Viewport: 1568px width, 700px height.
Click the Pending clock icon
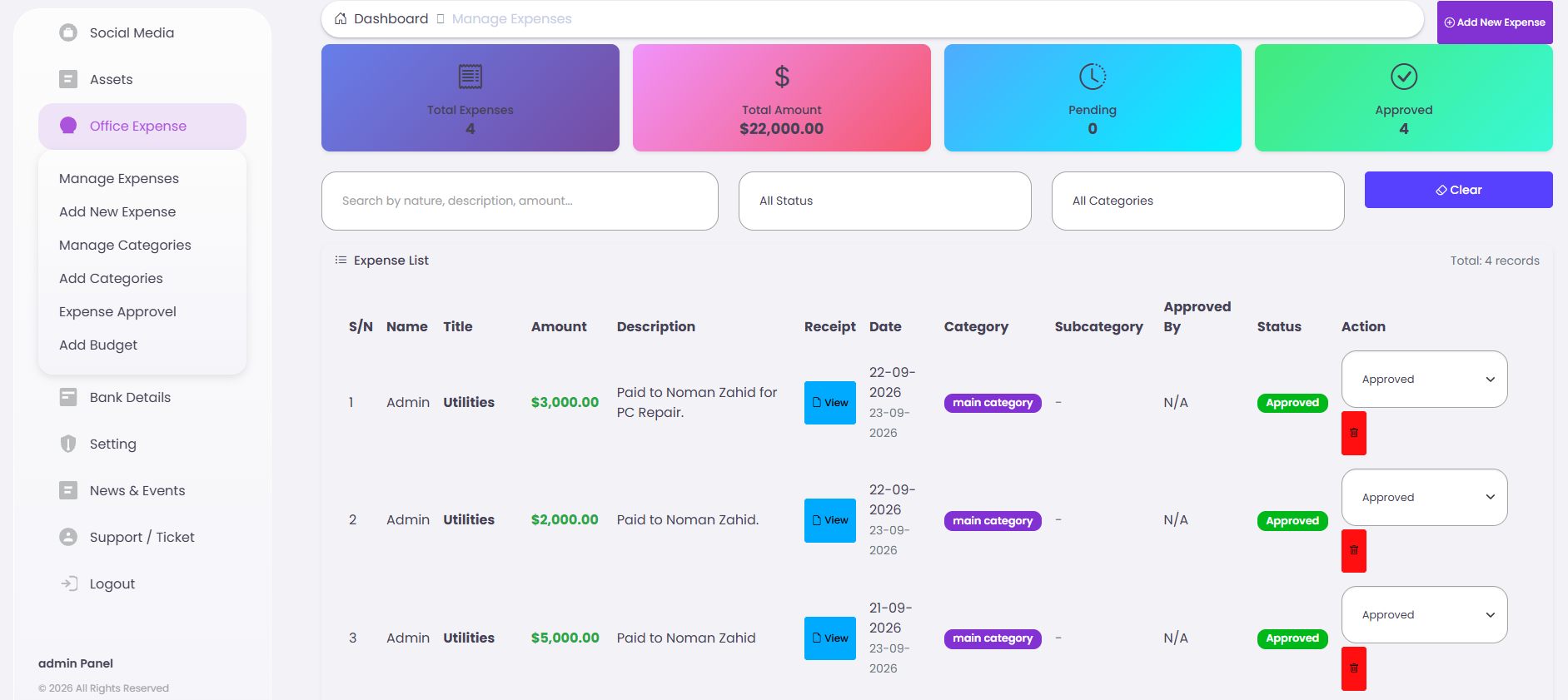[1093, 77]
